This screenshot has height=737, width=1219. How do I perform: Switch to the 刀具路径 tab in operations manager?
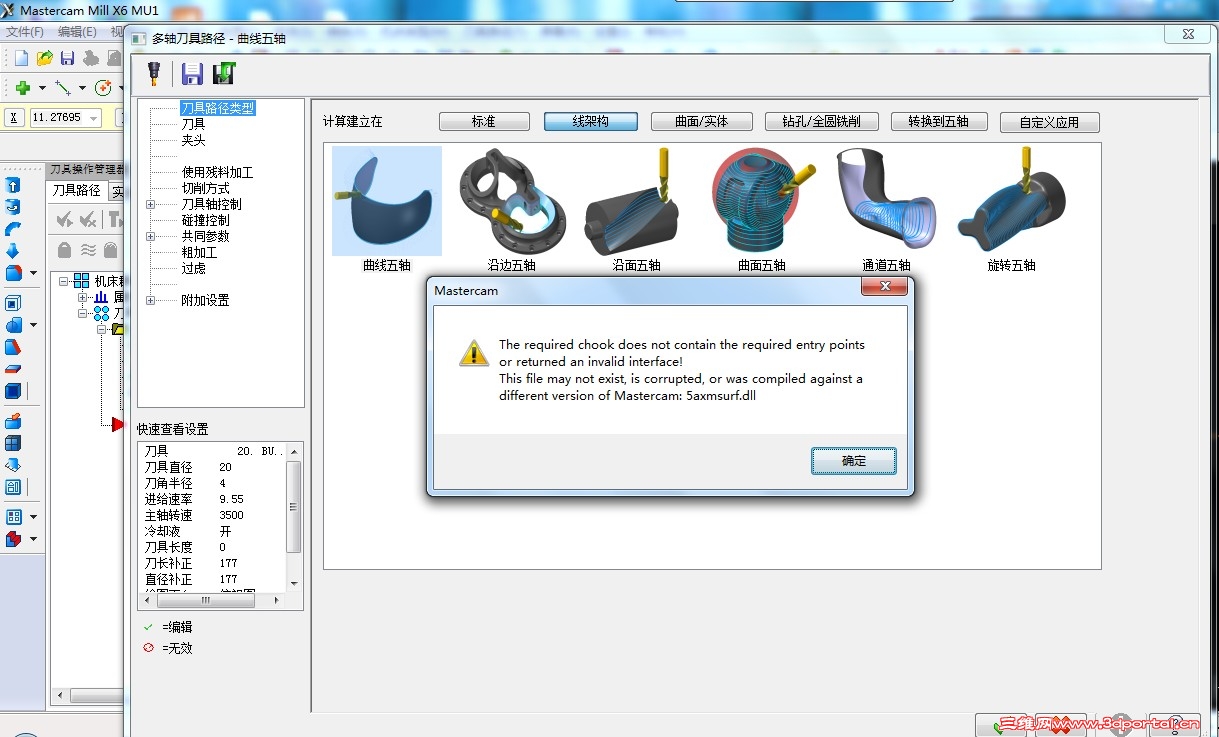click(x=77, y=190)
